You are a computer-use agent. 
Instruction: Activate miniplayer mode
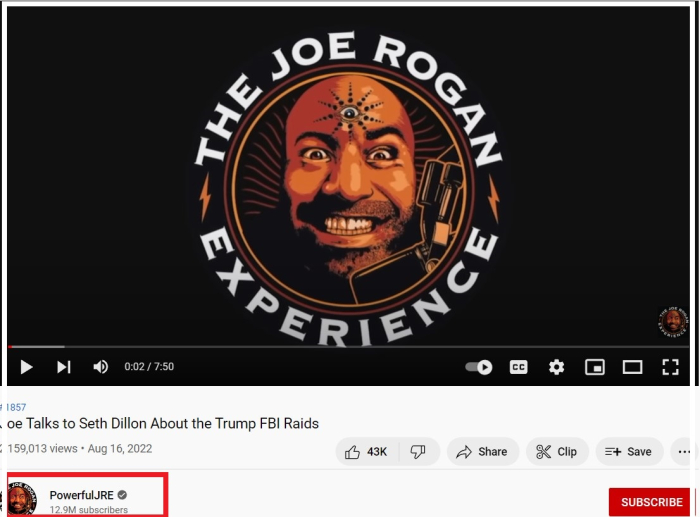coord(595,367)
